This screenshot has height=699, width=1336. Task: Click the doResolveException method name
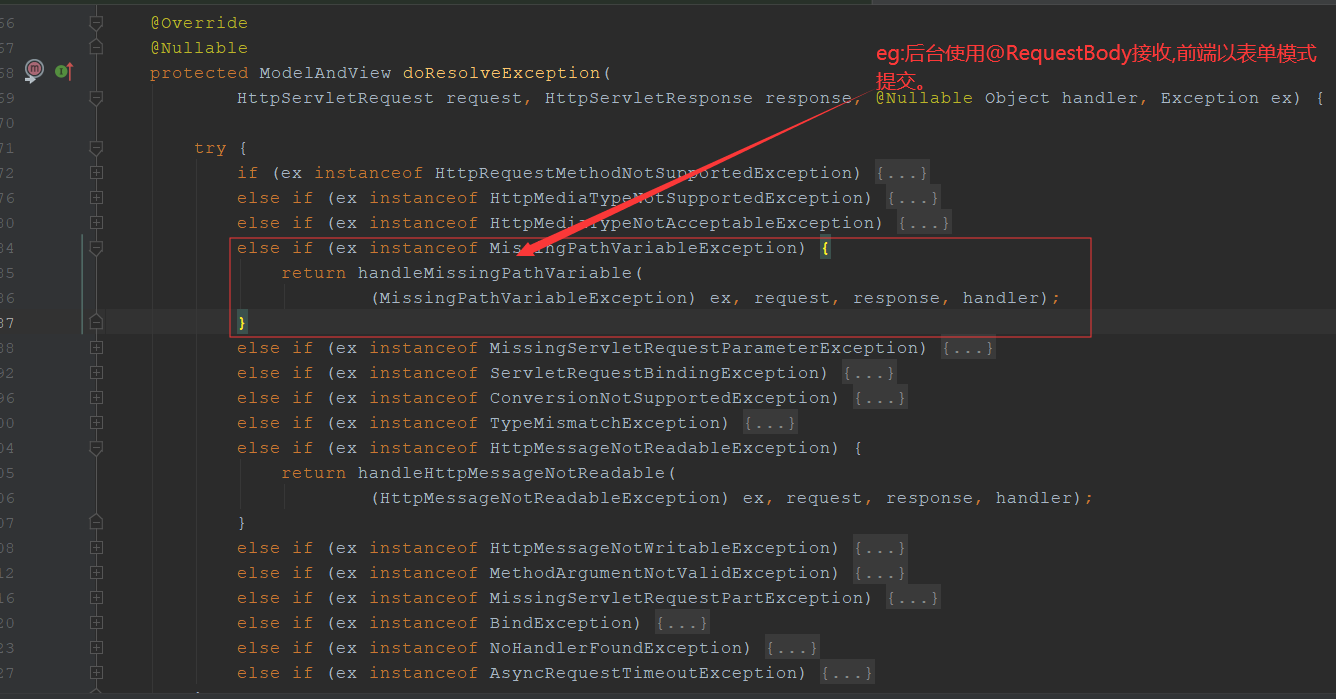(502, 72)
